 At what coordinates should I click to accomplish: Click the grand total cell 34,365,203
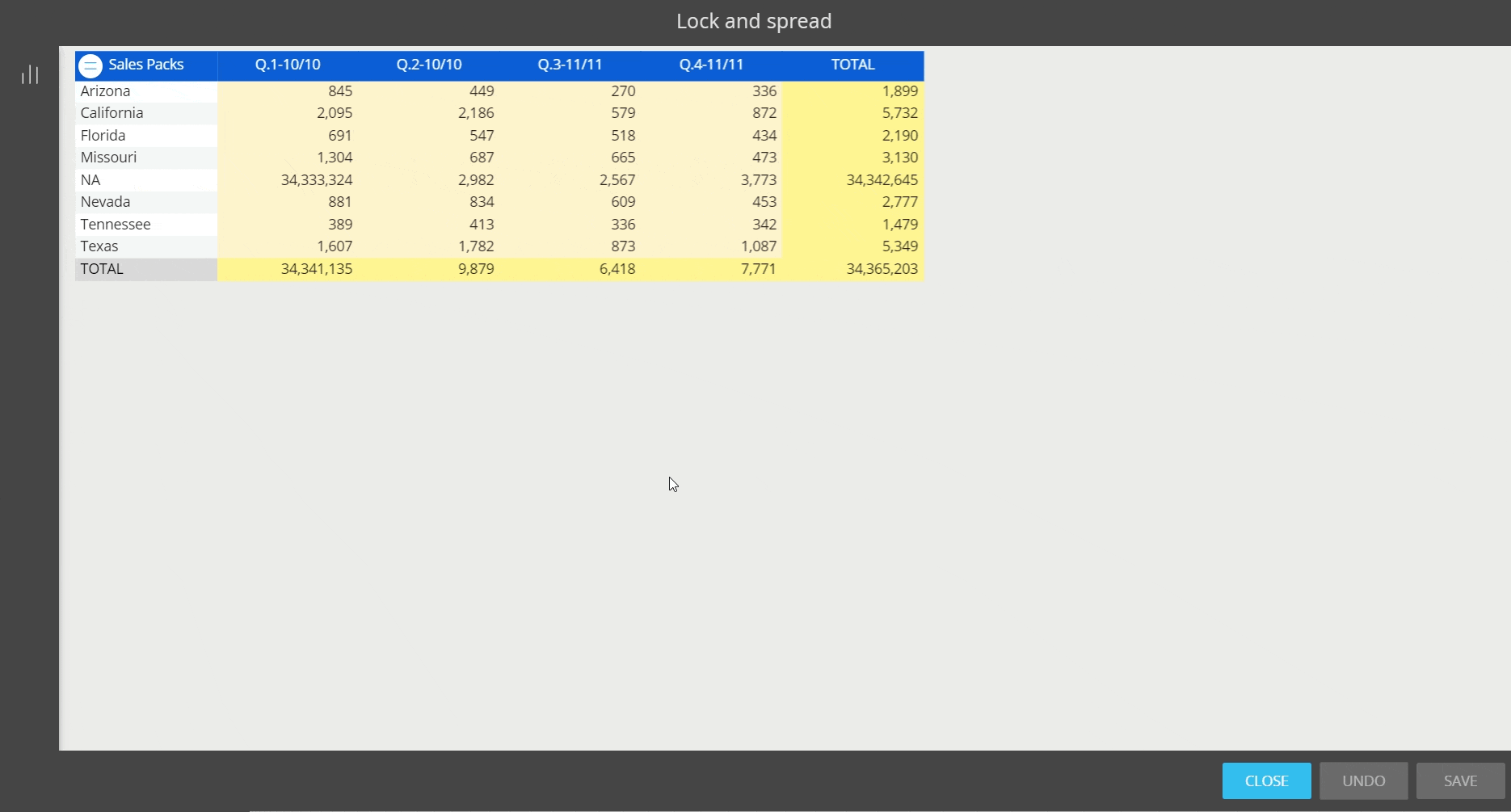point(882,269)
